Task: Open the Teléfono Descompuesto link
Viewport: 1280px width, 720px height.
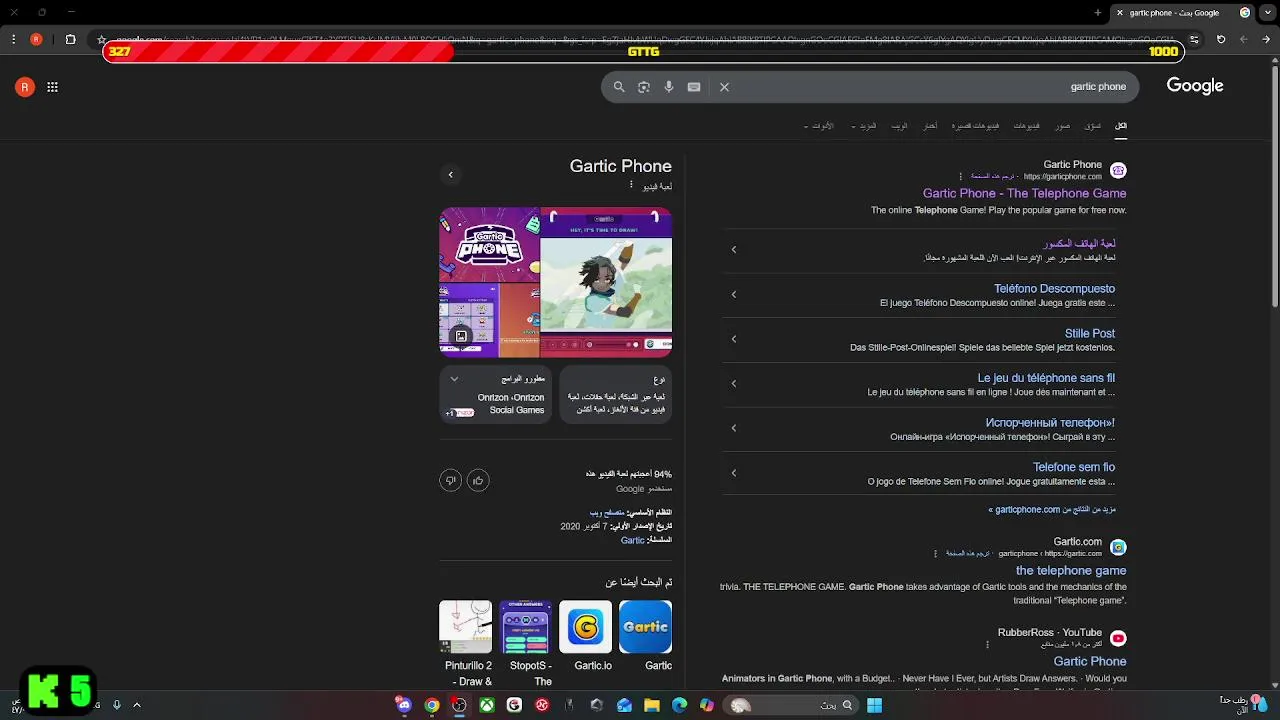Action: (1054, 289)
